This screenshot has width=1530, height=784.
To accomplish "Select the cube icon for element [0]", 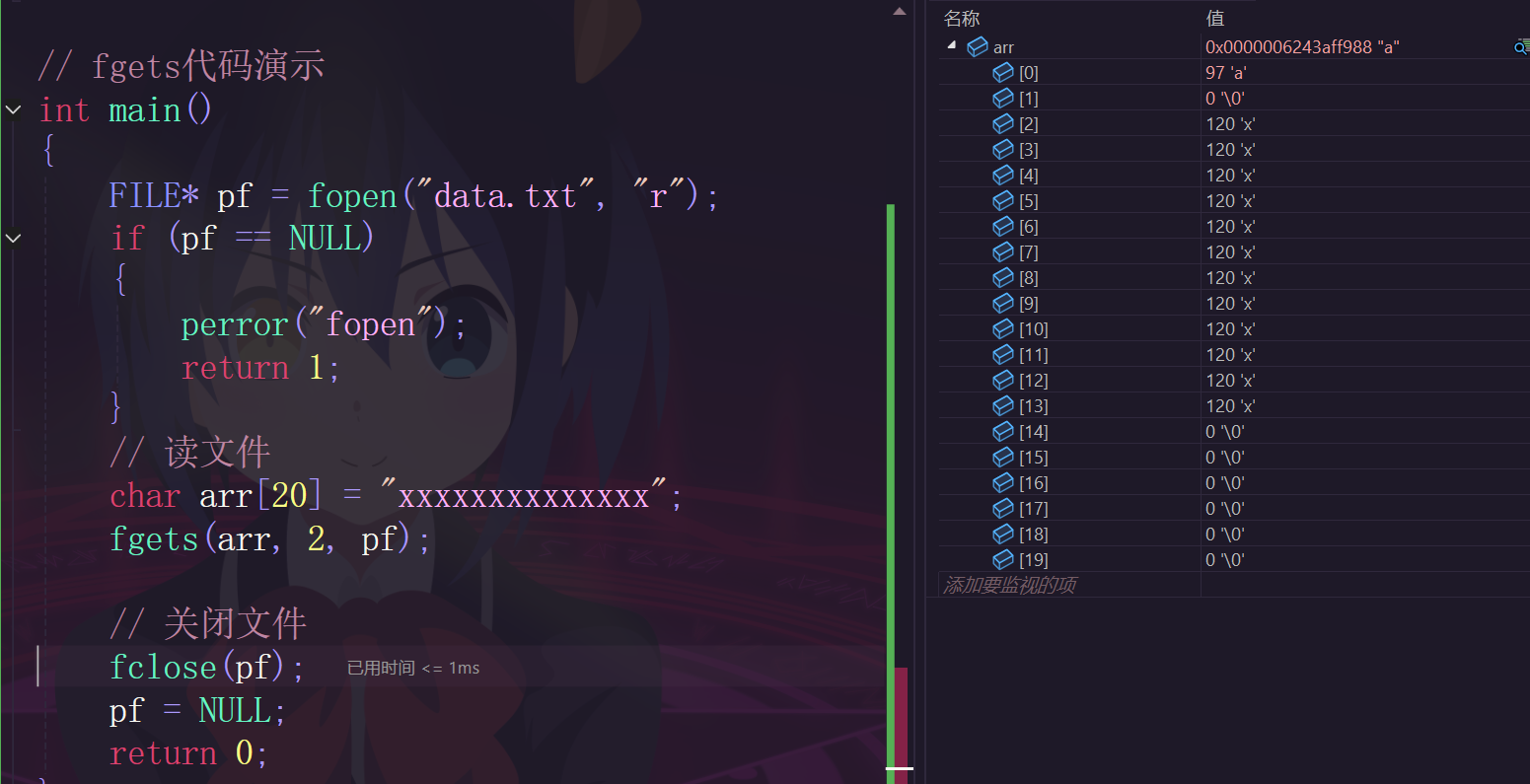I will 1003,72.
